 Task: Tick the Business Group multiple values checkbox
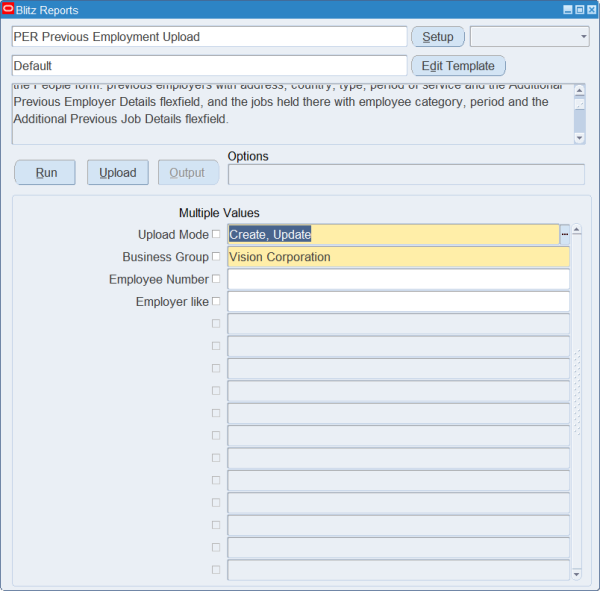pos(216,256)
